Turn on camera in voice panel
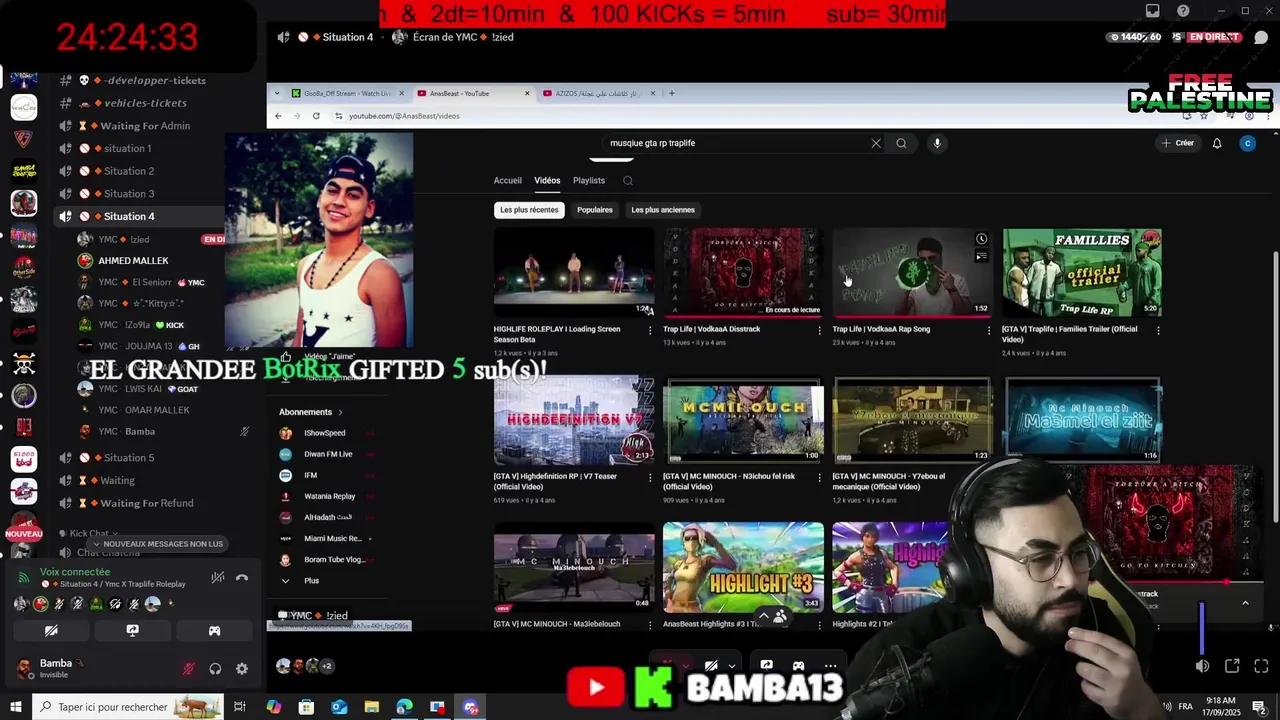Image resolution: width=1280 pixels, height=720 pixels. 51,631
